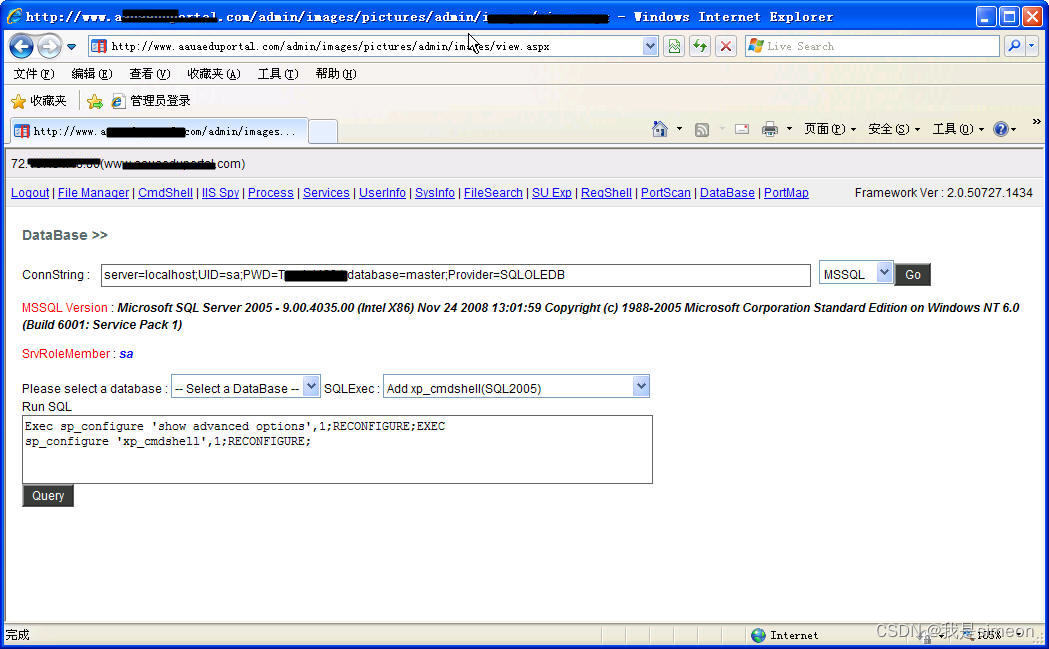This screenshot has height=649, width=1049.
Task: Click the 收藏夹 favorites star button
Action: [39, 101]
